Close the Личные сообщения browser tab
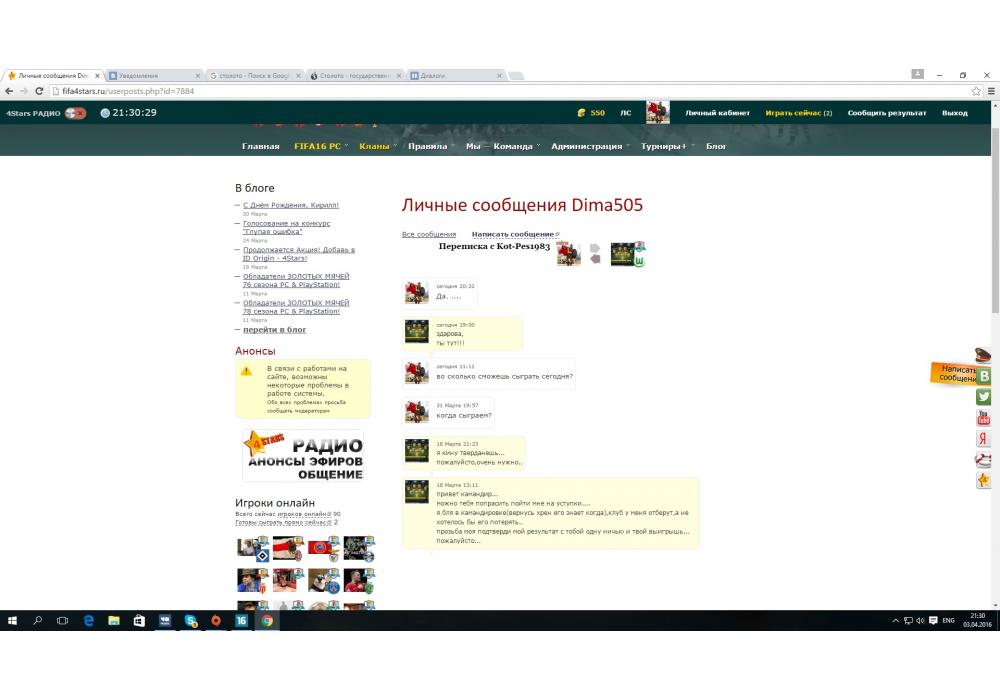 point(97,75)
